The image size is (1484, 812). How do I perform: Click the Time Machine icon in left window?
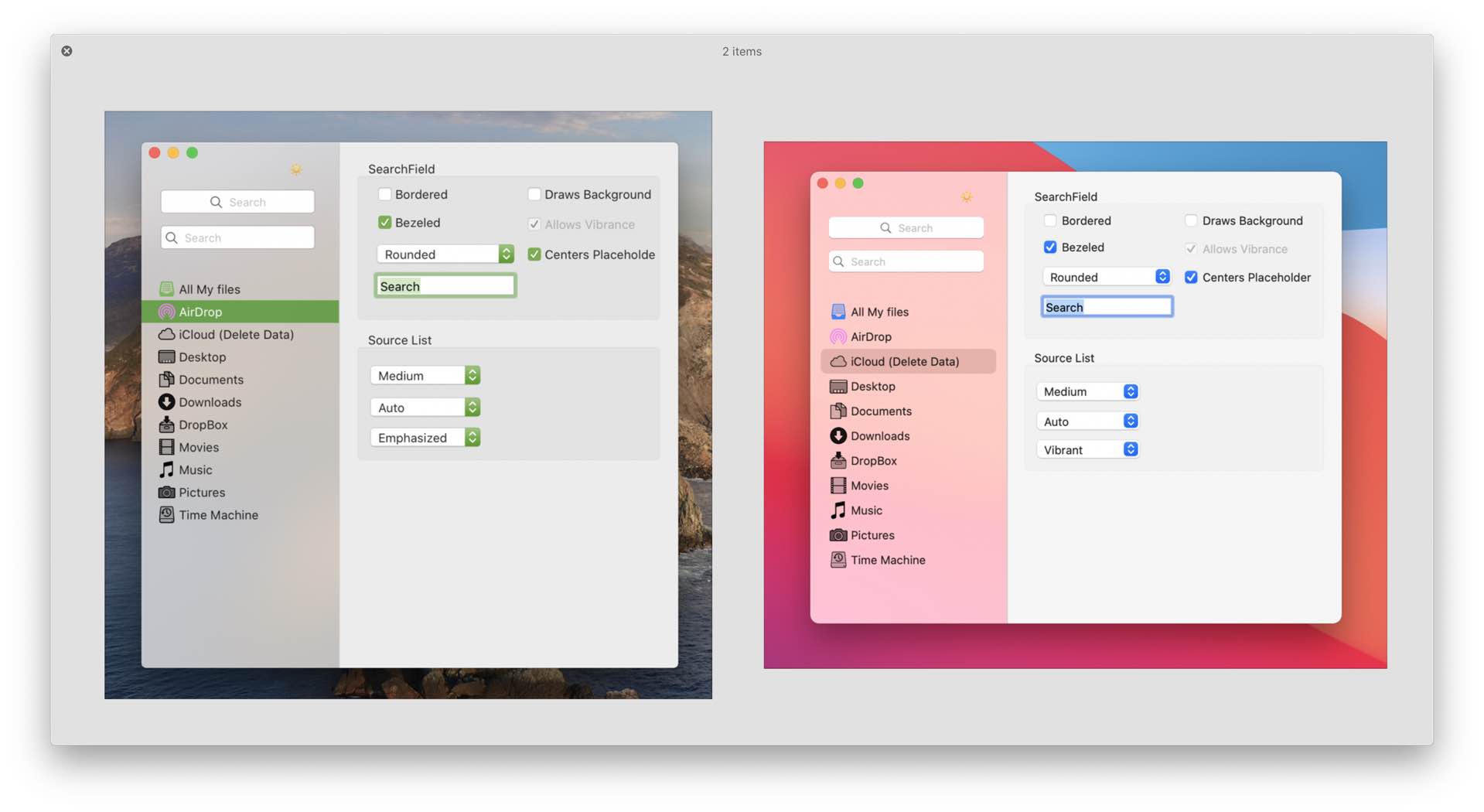166,515
